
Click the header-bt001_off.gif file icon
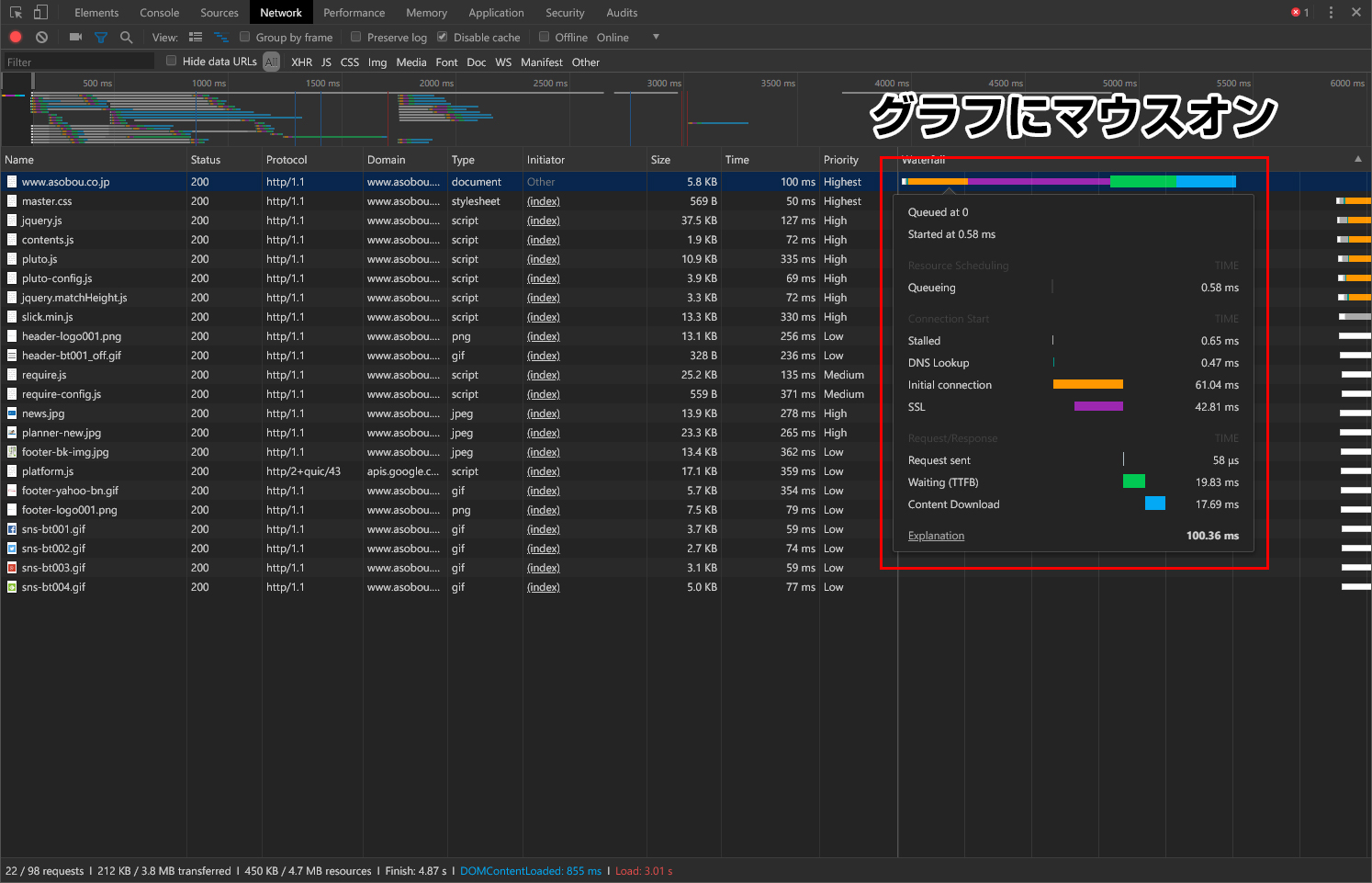coord(12,356)
